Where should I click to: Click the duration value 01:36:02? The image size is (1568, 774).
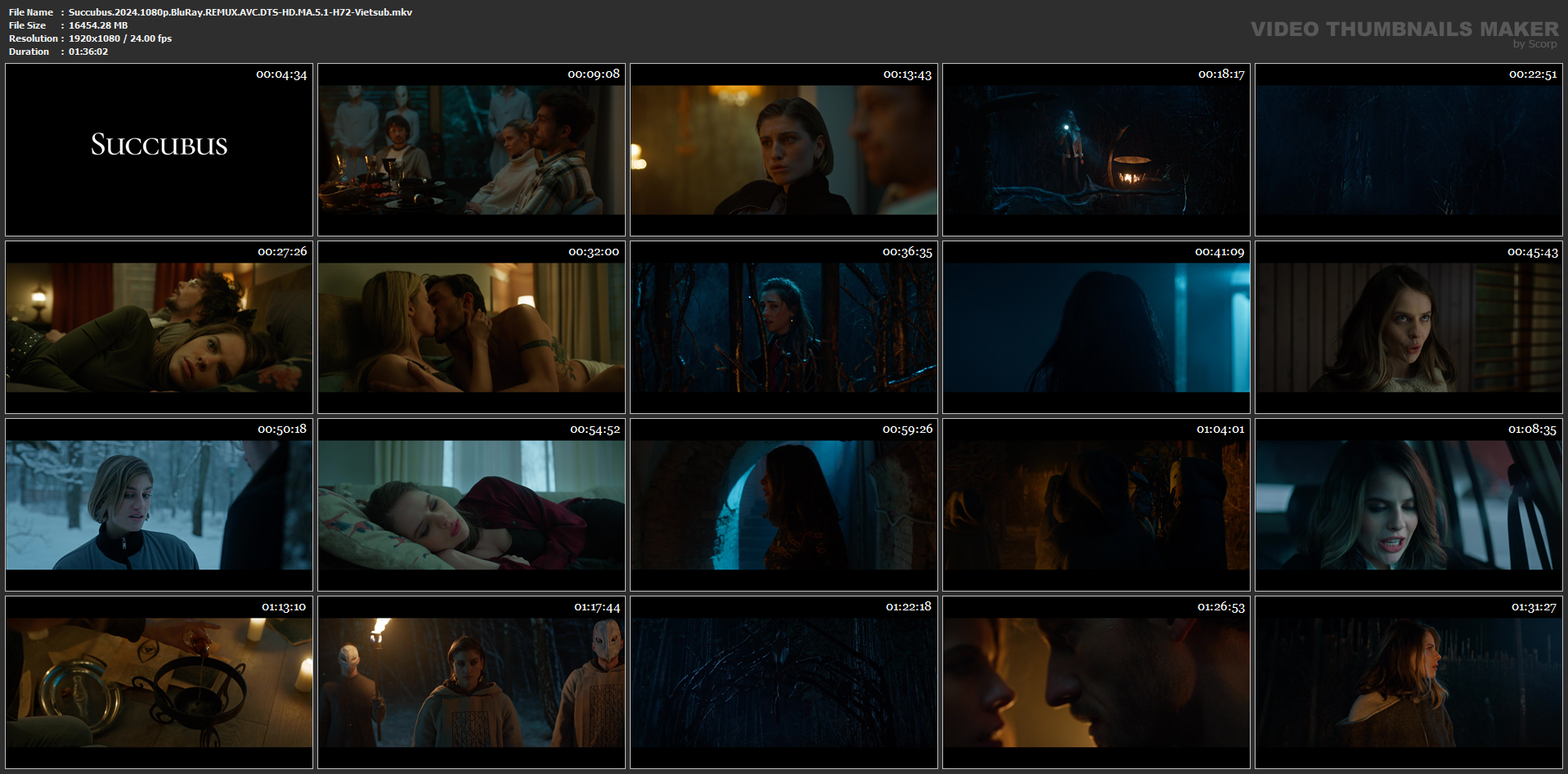(x=88, y=52)
